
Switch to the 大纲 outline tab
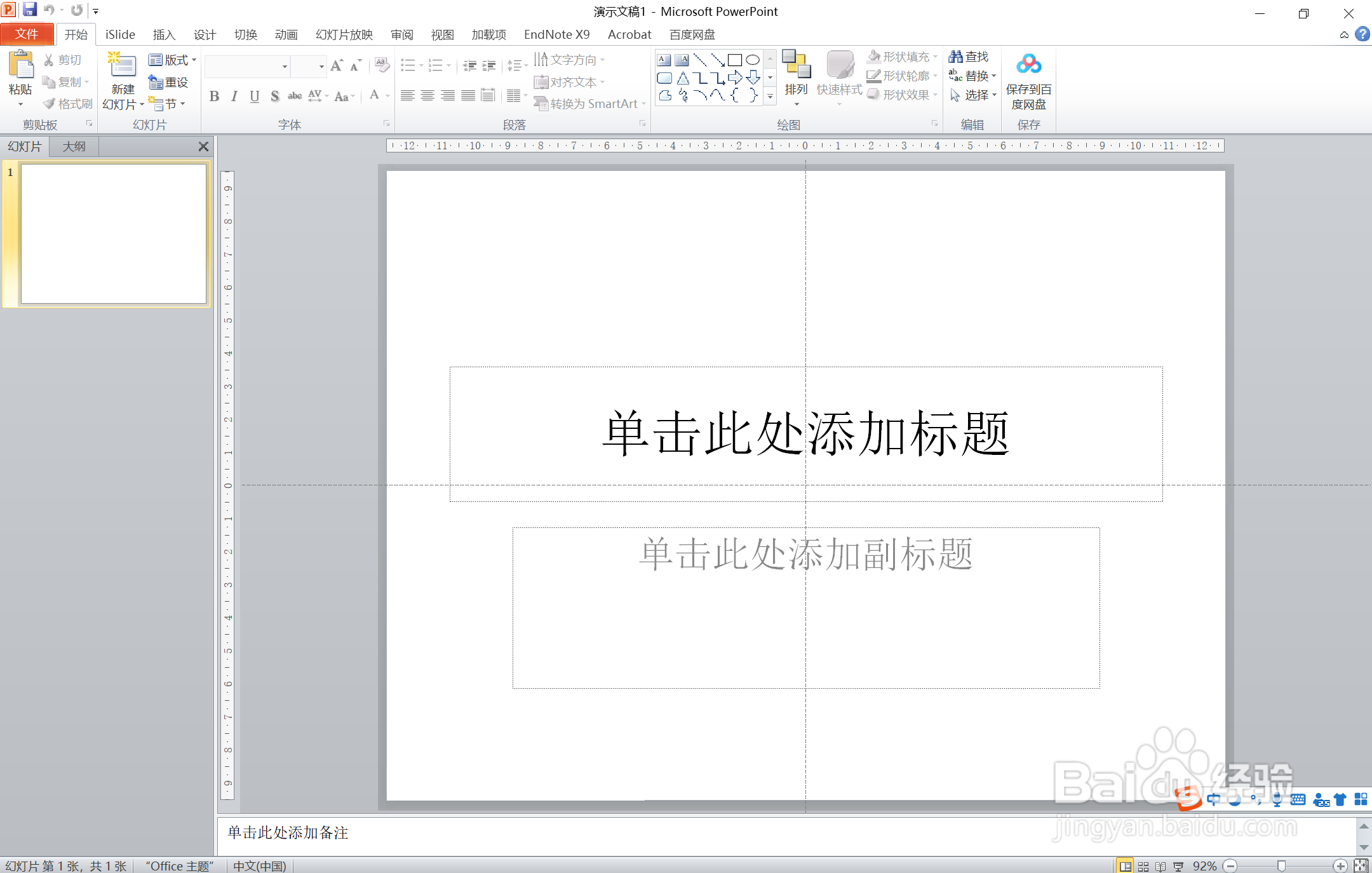coord(74,146)
